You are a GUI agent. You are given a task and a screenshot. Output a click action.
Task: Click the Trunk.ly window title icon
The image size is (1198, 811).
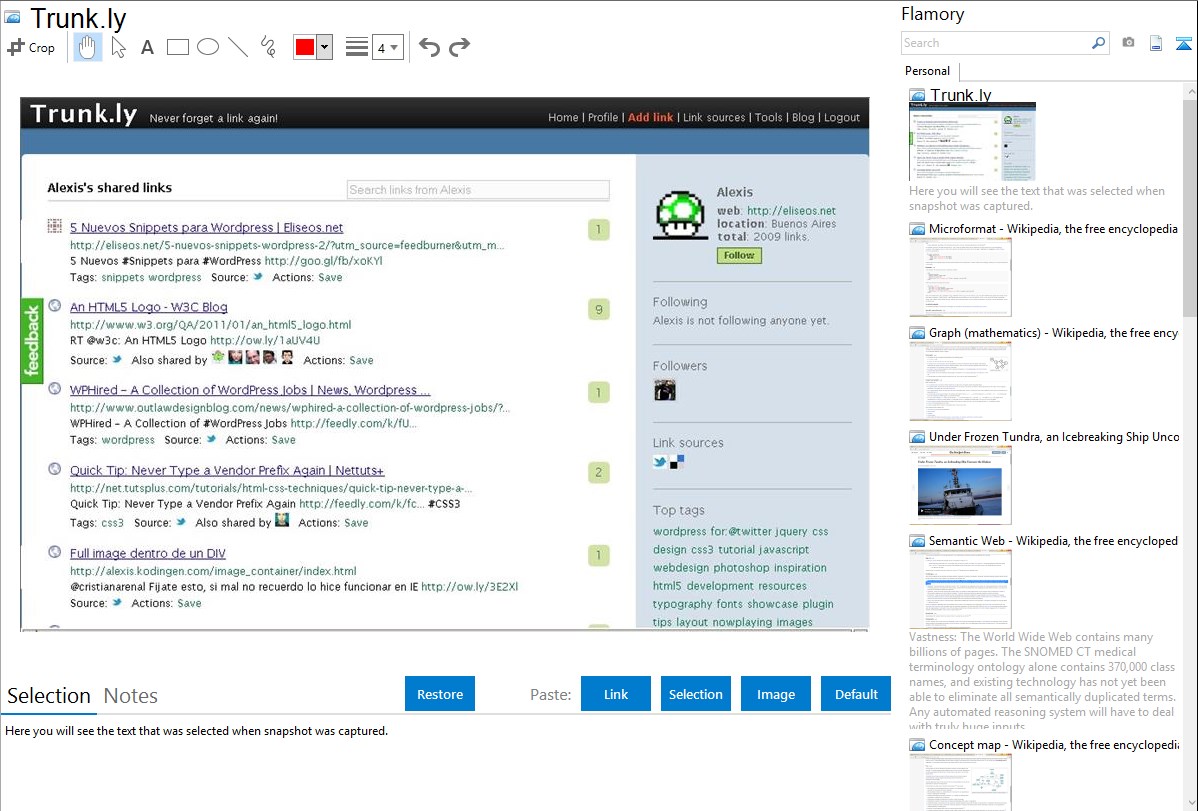tap(12, 17)
